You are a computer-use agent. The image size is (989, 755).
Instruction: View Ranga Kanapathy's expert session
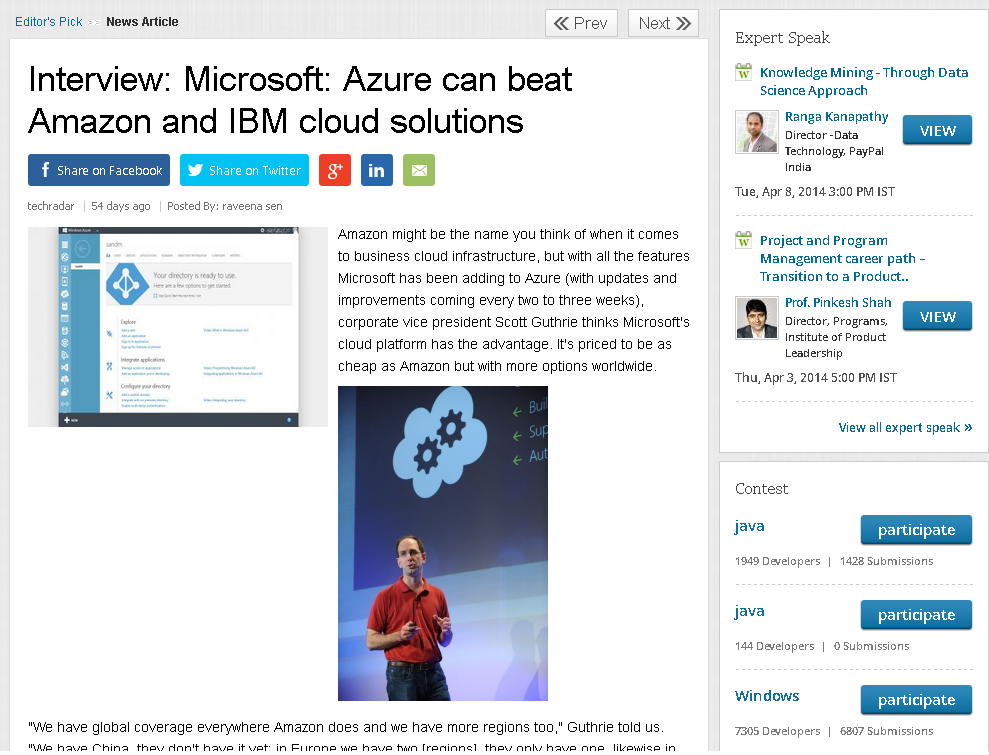(x=937, y=131)
